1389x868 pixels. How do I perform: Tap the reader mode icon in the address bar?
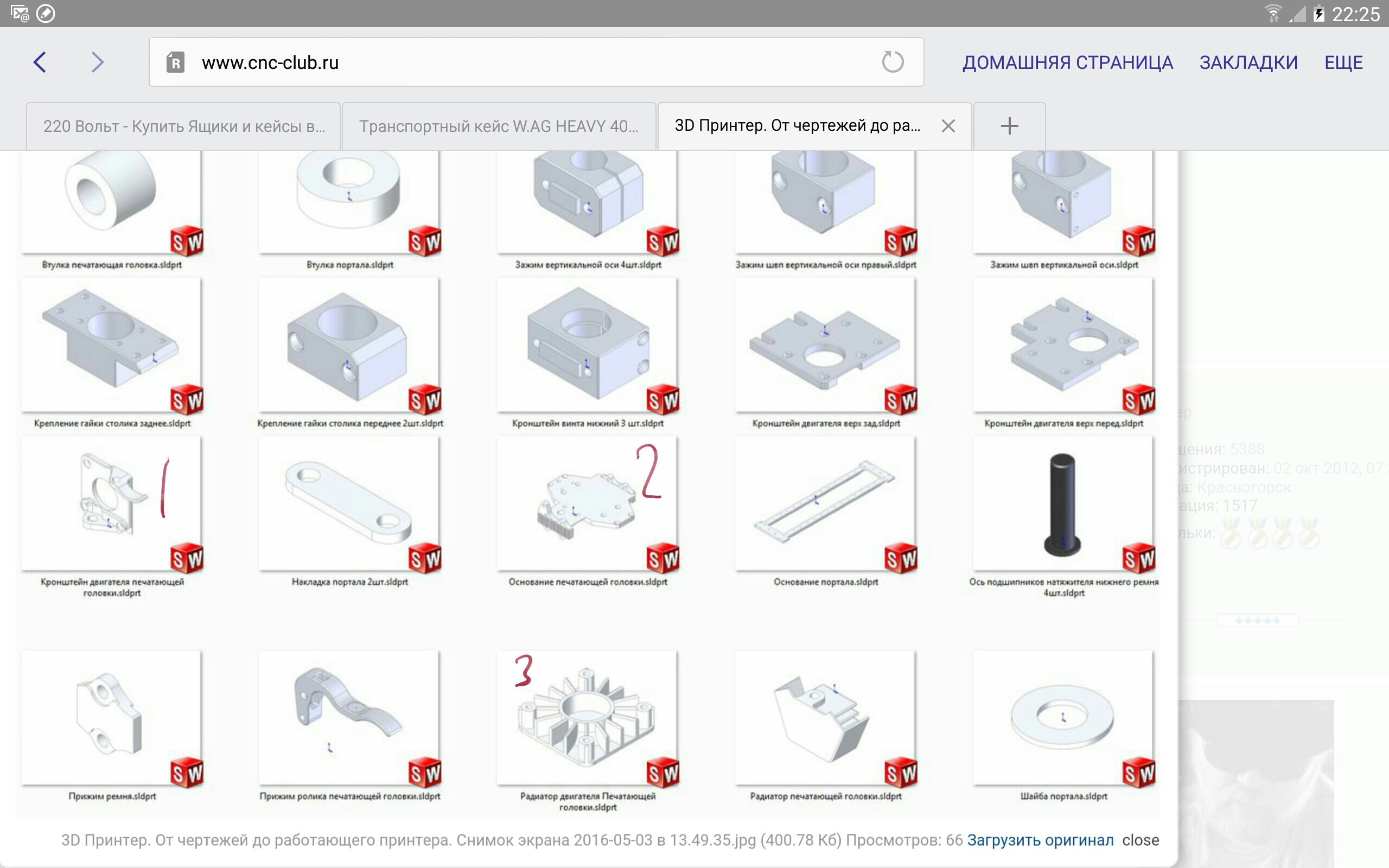click(x=175, y=62)
